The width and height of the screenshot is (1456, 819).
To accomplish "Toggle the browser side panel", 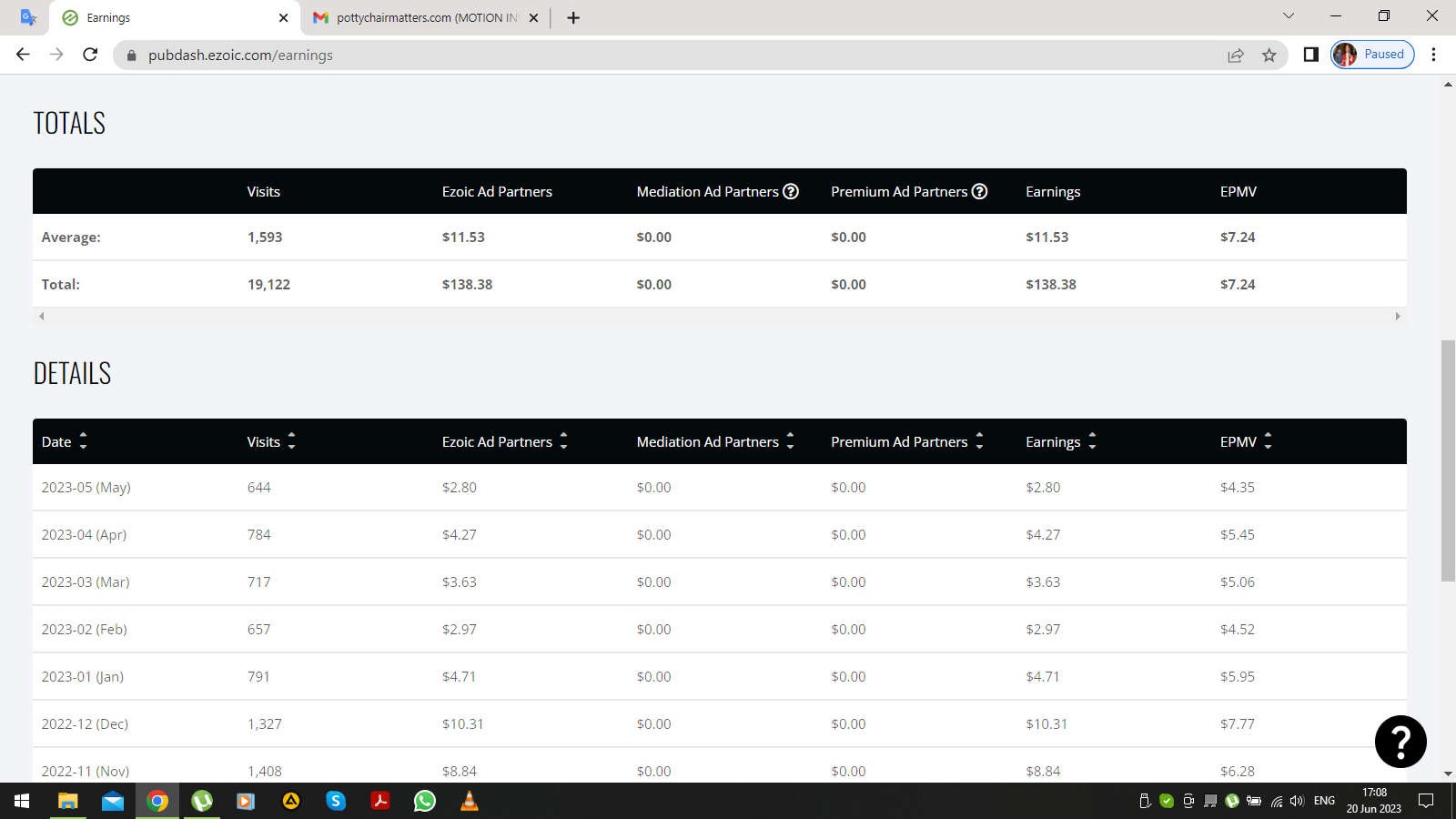I will [x=1310, y=55].
